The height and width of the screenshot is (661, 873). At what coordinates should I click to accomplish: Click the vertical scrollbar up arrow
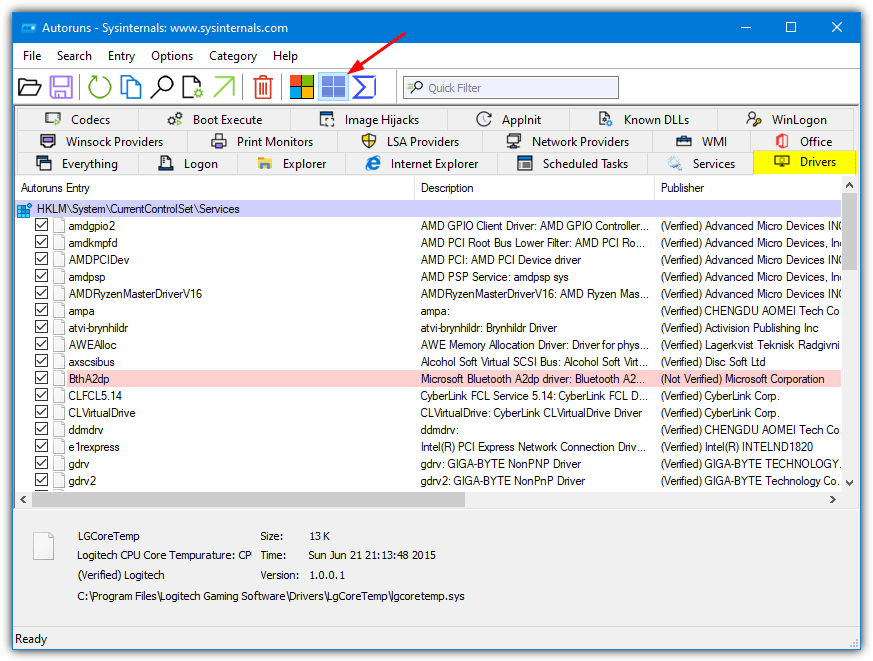tap(849, 185)
